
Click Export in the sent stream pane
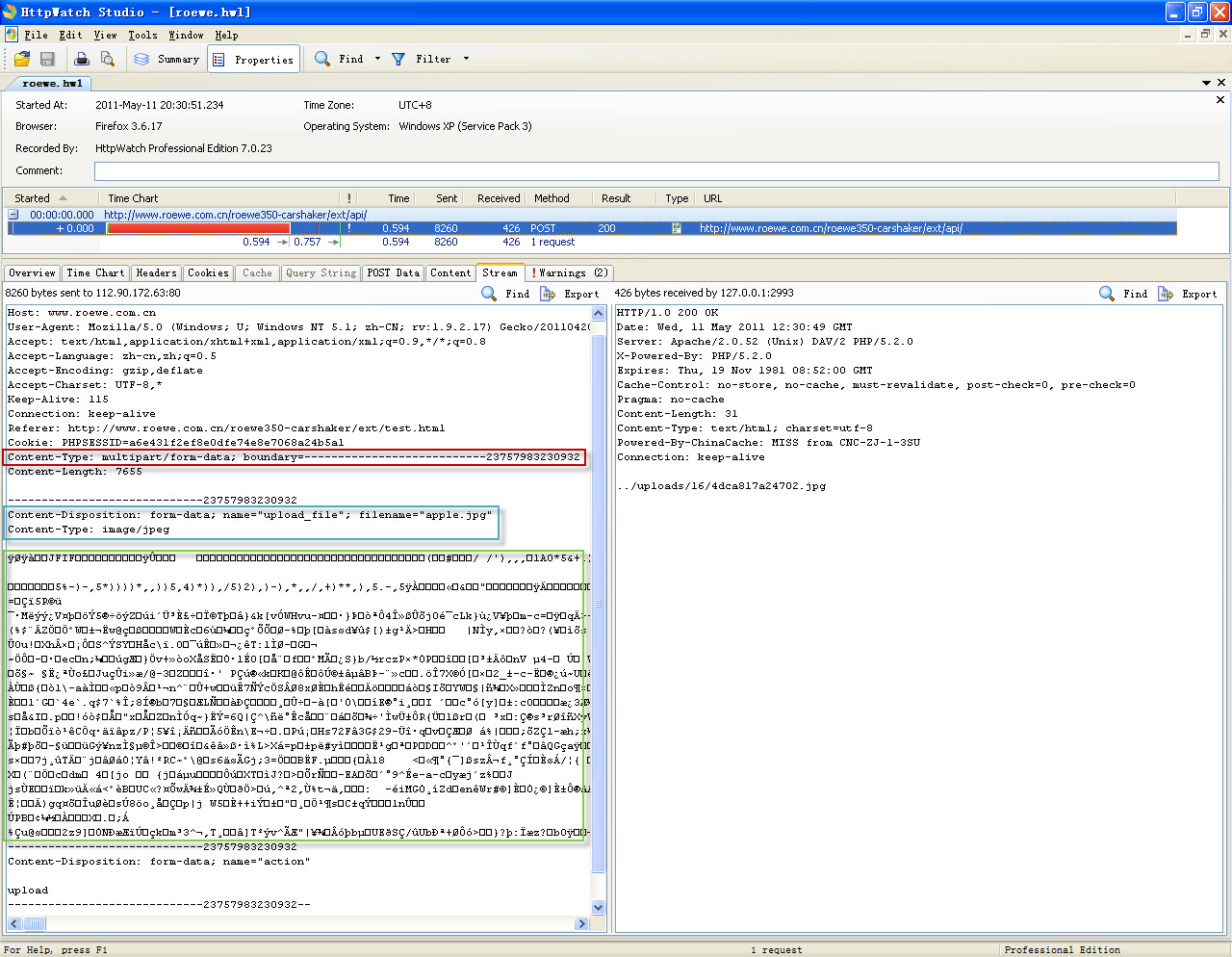tap(570, 294)
